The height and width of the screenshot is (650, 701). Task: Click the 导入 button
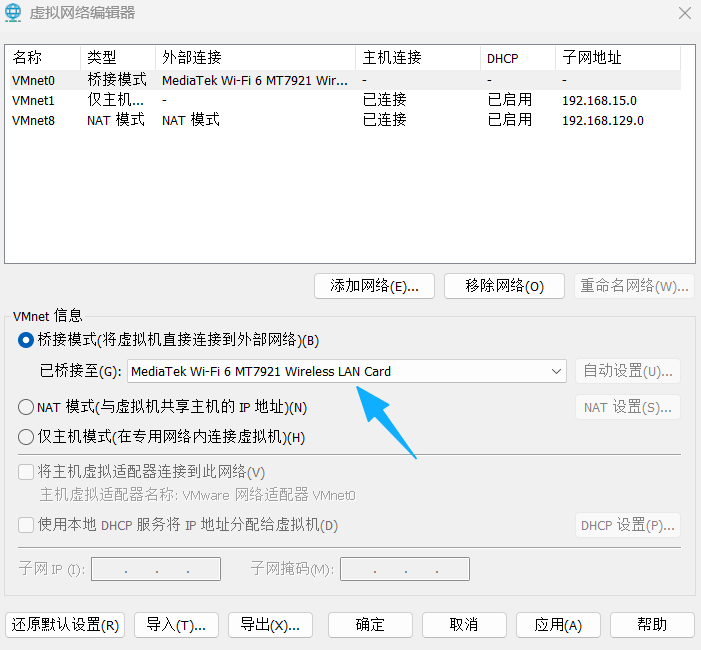pyautogui.click(x=175, y=625)
